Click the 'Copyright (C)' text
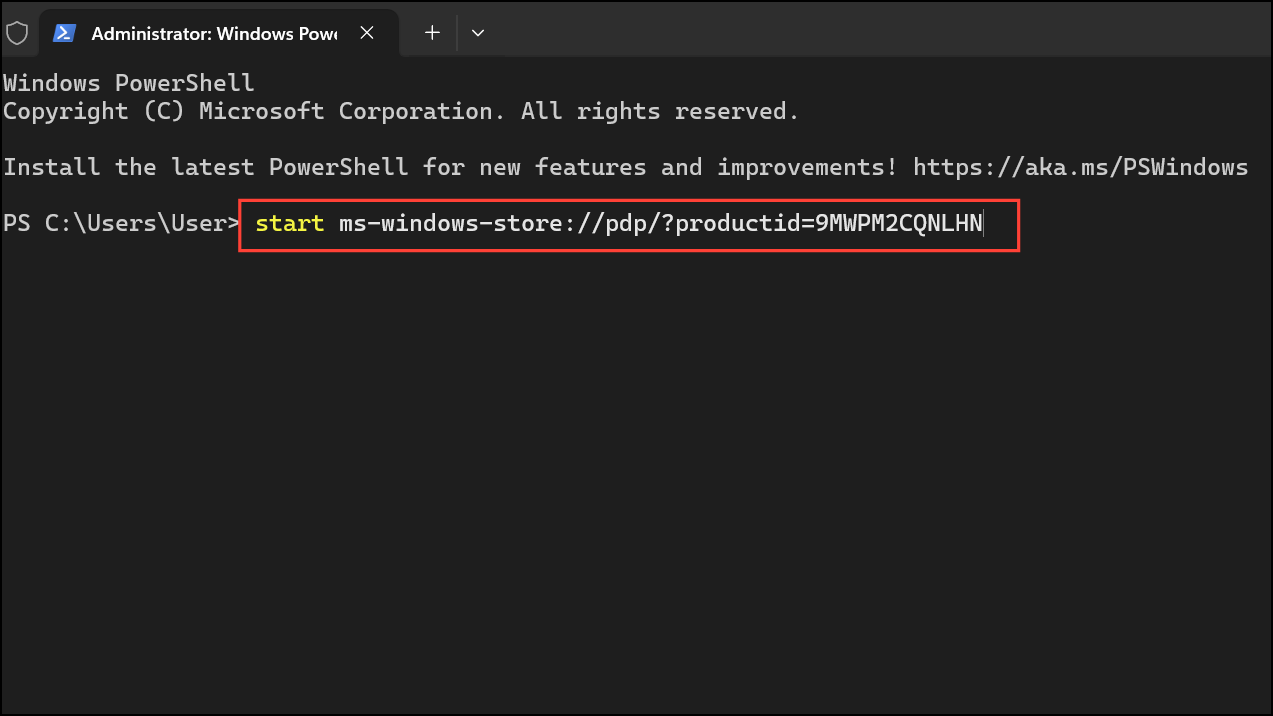 (93, 111)
